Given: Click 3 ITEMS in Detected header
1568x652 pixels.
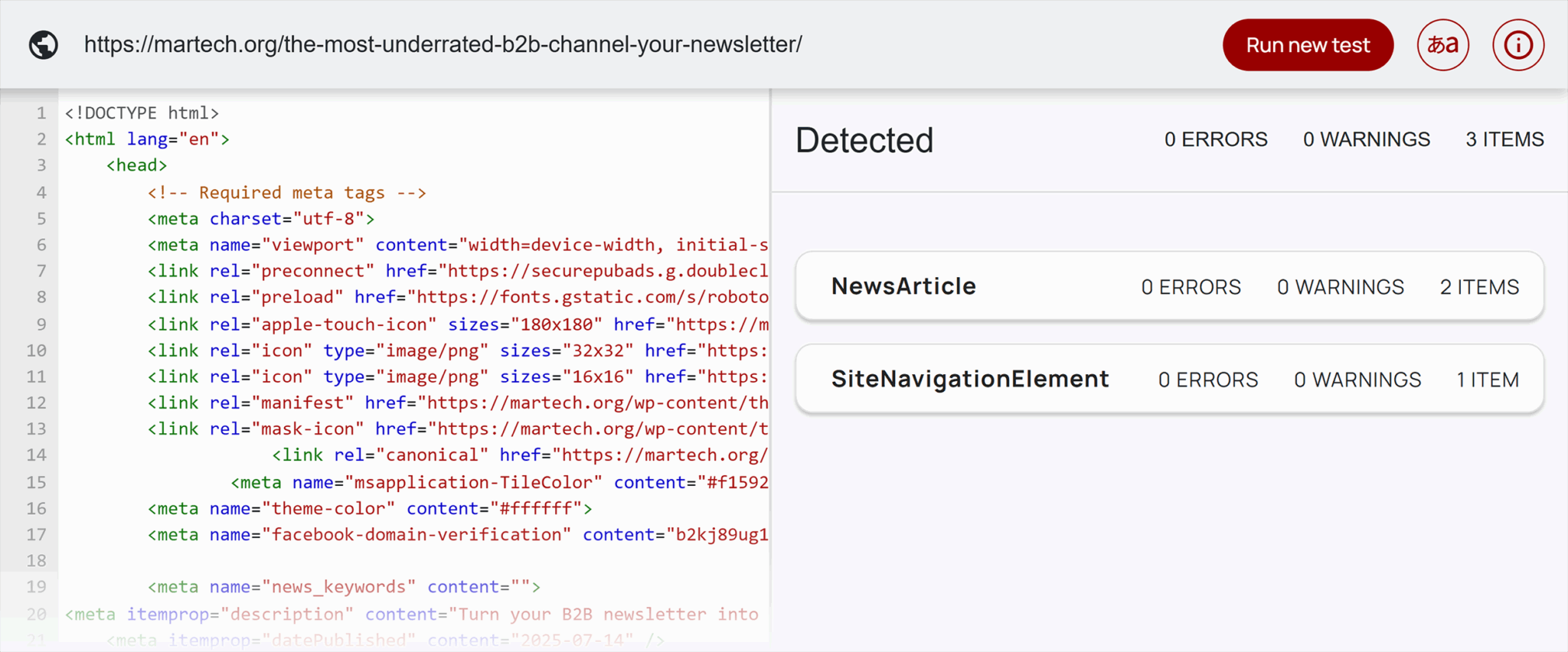Looking at the screenshot, I should coord(1504,139).
